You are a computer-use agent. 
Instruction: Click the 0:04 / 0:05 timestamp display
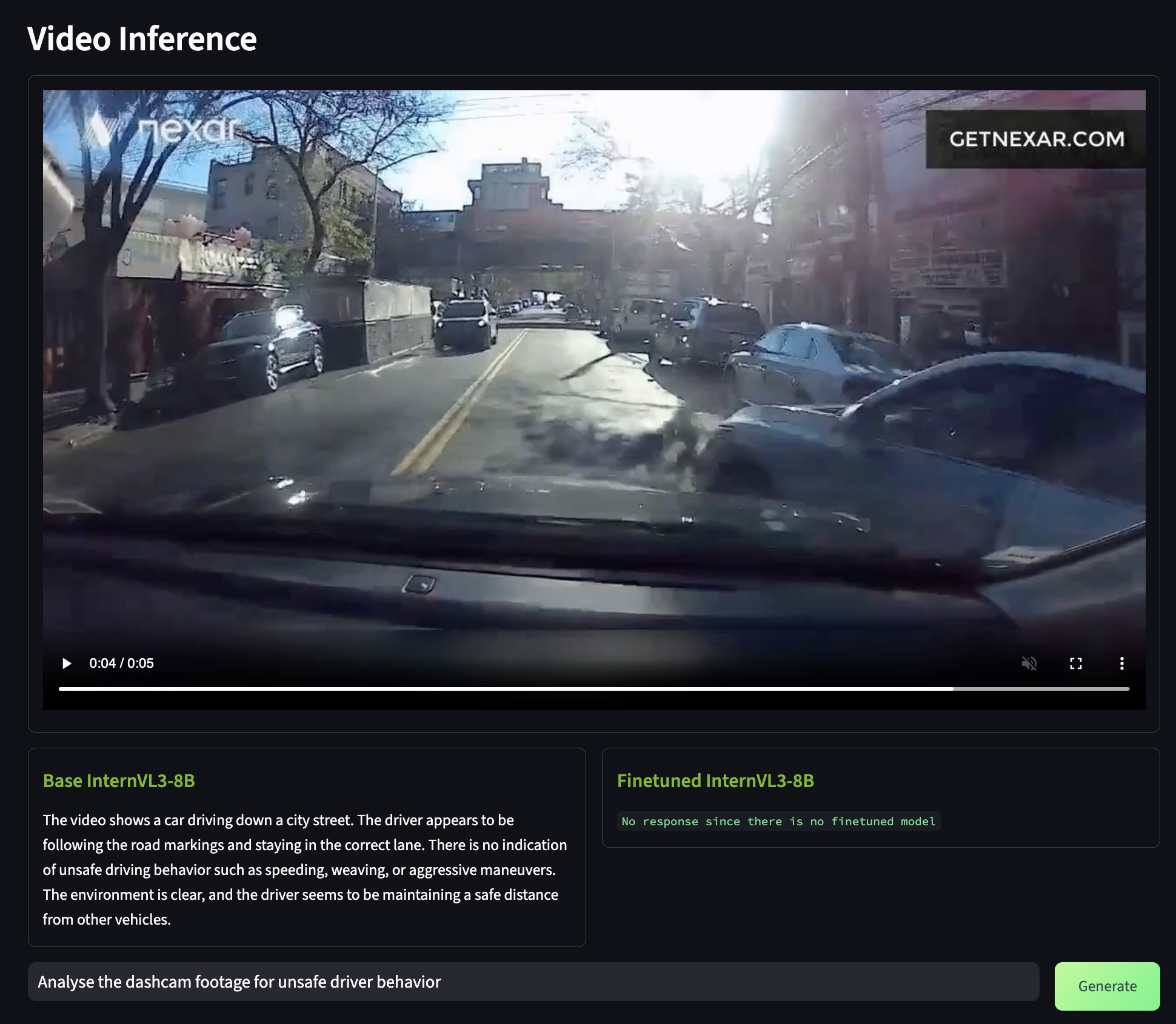122,663
